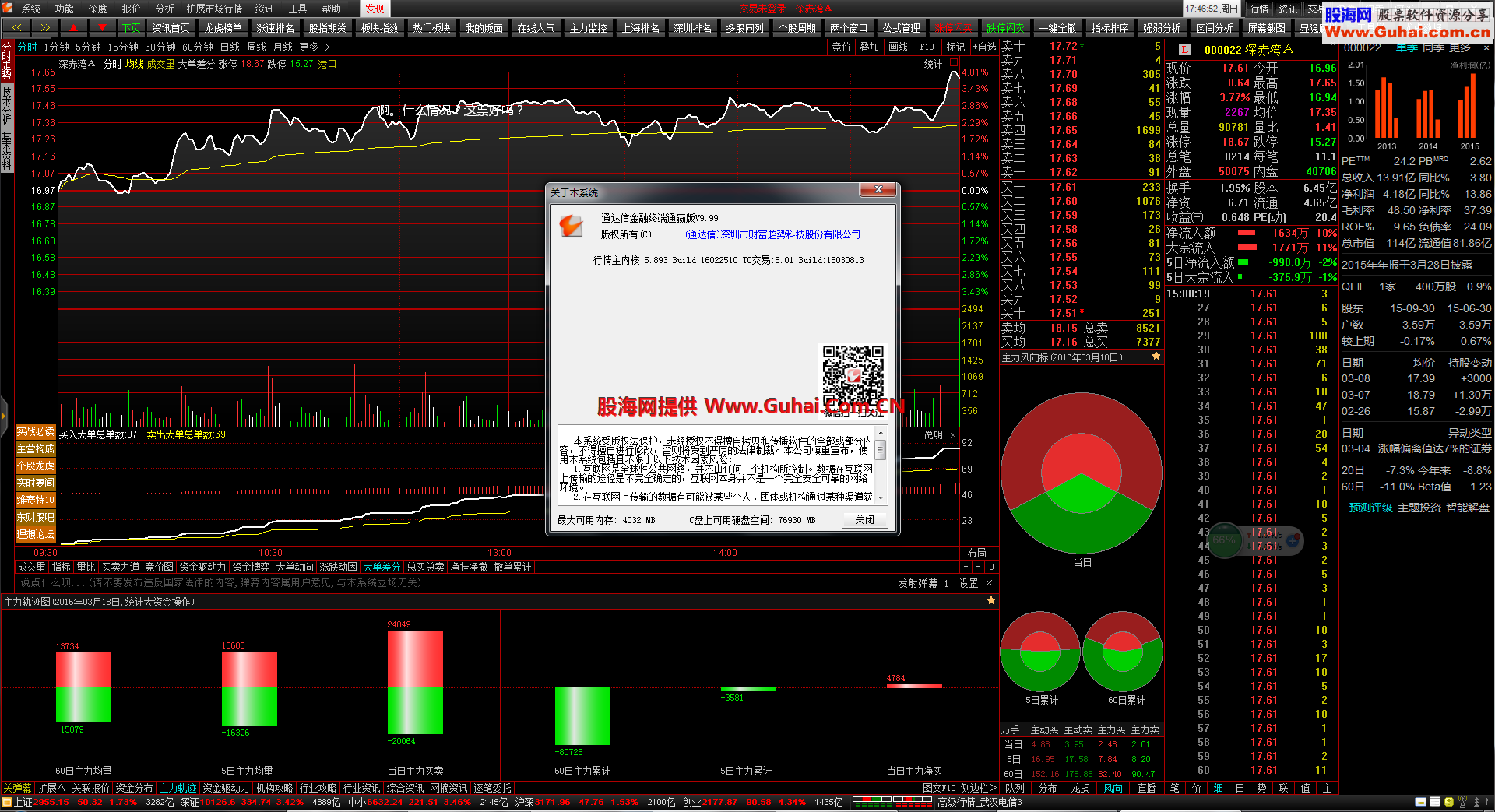Add stock via +自选 button
1495x812 pixels.
click(984, 47)
